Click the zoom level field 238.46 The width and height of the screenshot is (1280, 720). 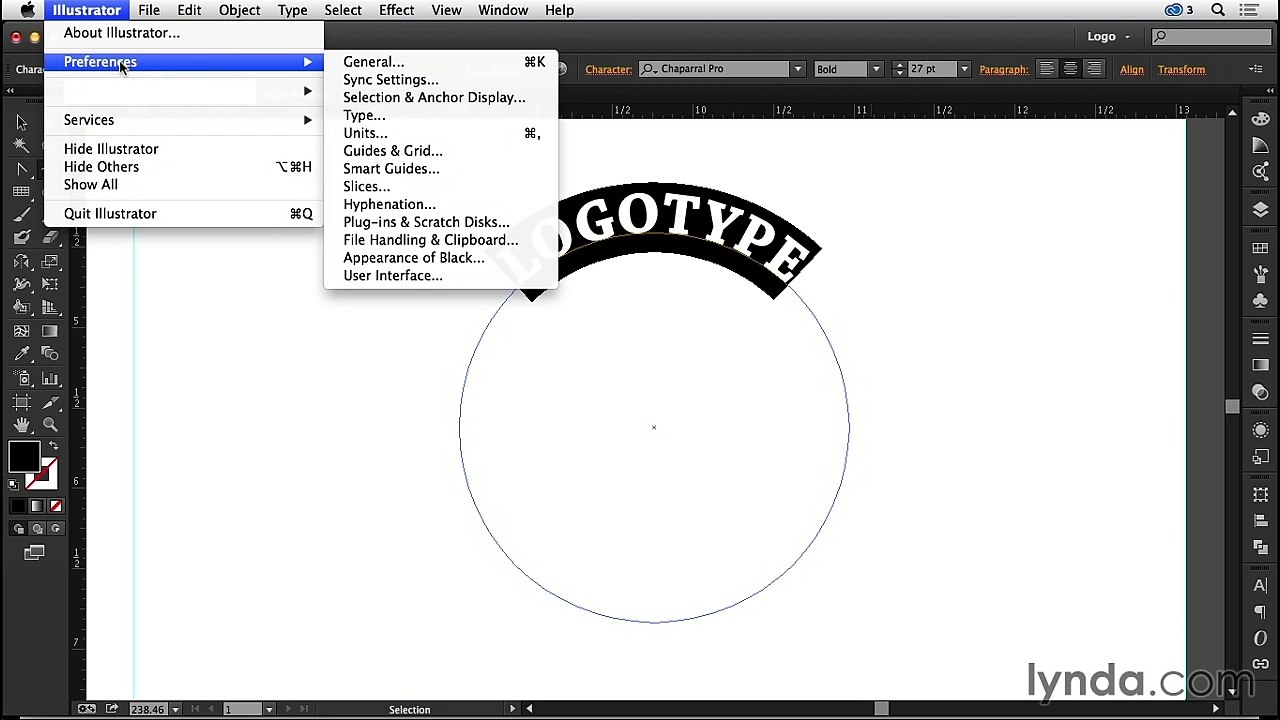point(147,709)
